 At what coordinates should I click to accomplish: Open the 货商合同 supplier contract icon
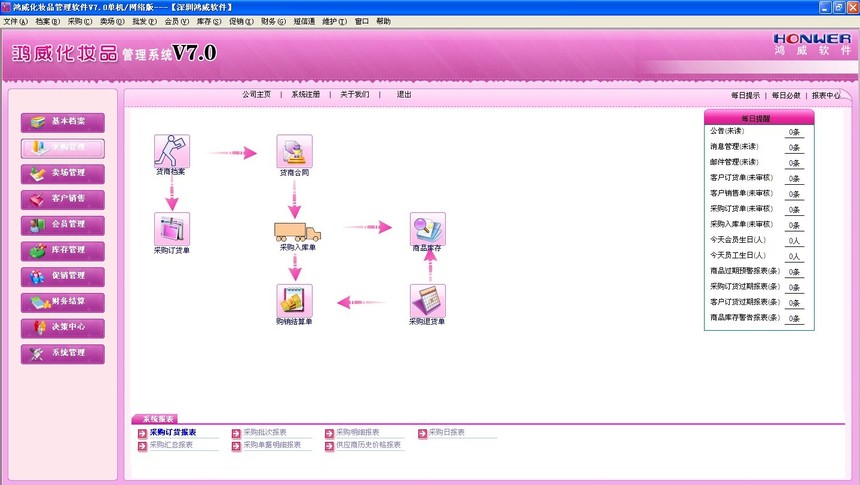295,151
